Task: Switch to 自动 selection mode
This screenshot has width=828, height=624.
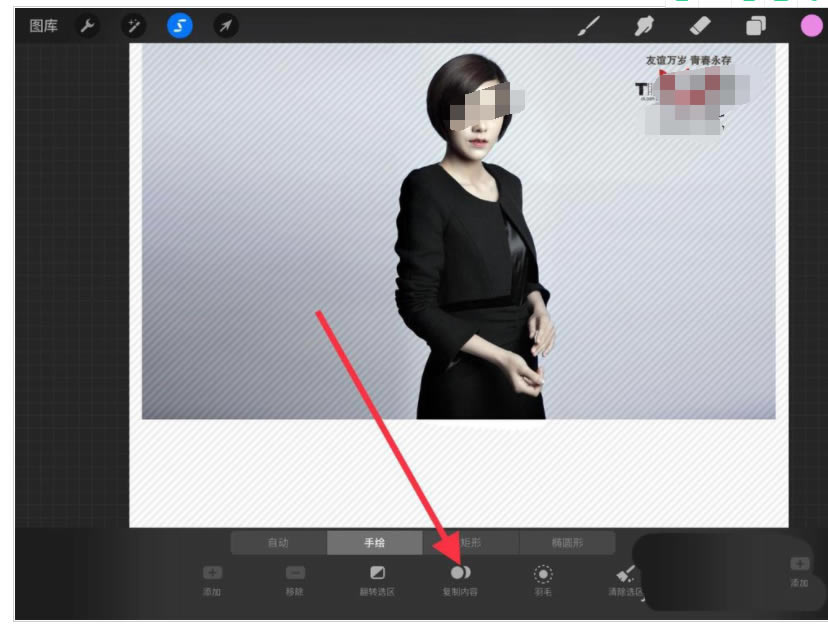Action: (279, 543)
